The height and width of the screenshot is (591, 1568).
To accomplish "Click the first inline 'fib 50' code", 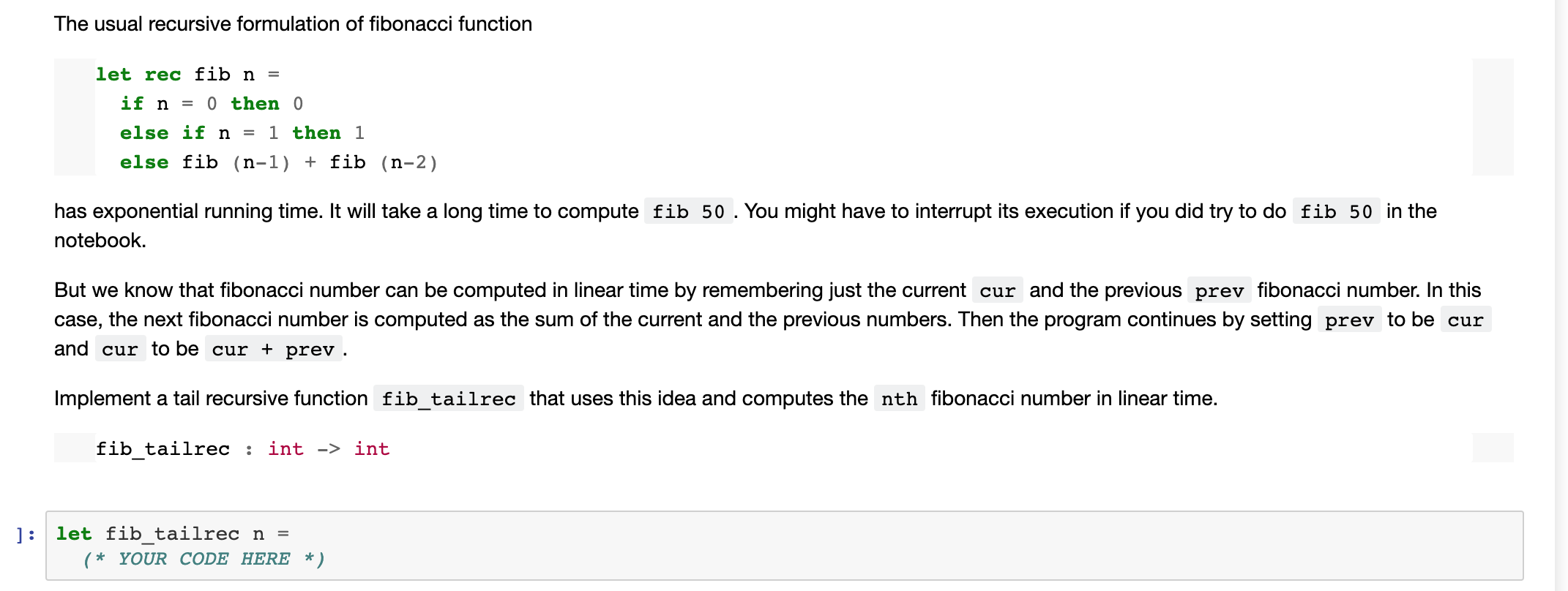I will (688, 211).
